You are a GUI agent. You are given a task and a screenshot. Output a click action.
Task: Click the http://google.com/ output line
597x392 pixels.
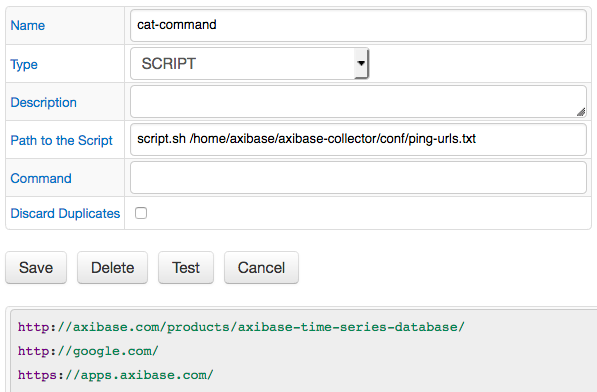[88, 351]
